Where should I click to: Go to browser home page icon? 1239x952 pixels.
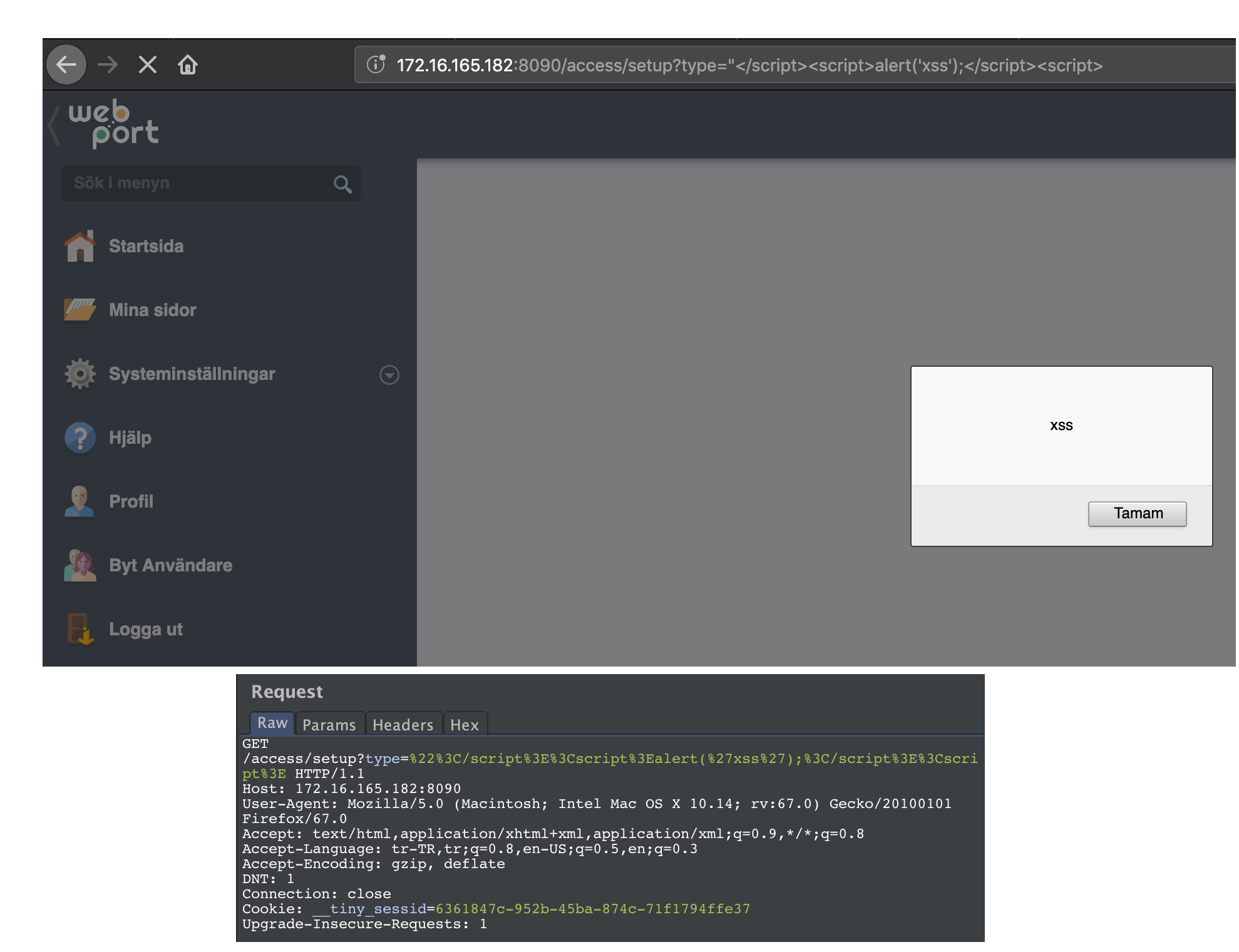[x=188, y=64]
